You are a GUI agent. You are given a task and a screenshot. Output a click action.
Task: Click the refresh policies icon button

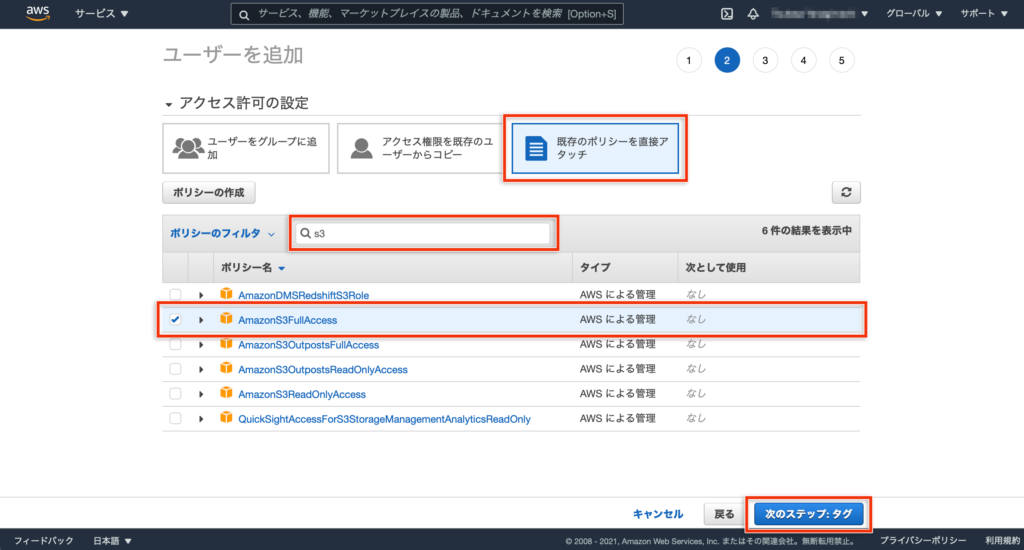(846, 192)
